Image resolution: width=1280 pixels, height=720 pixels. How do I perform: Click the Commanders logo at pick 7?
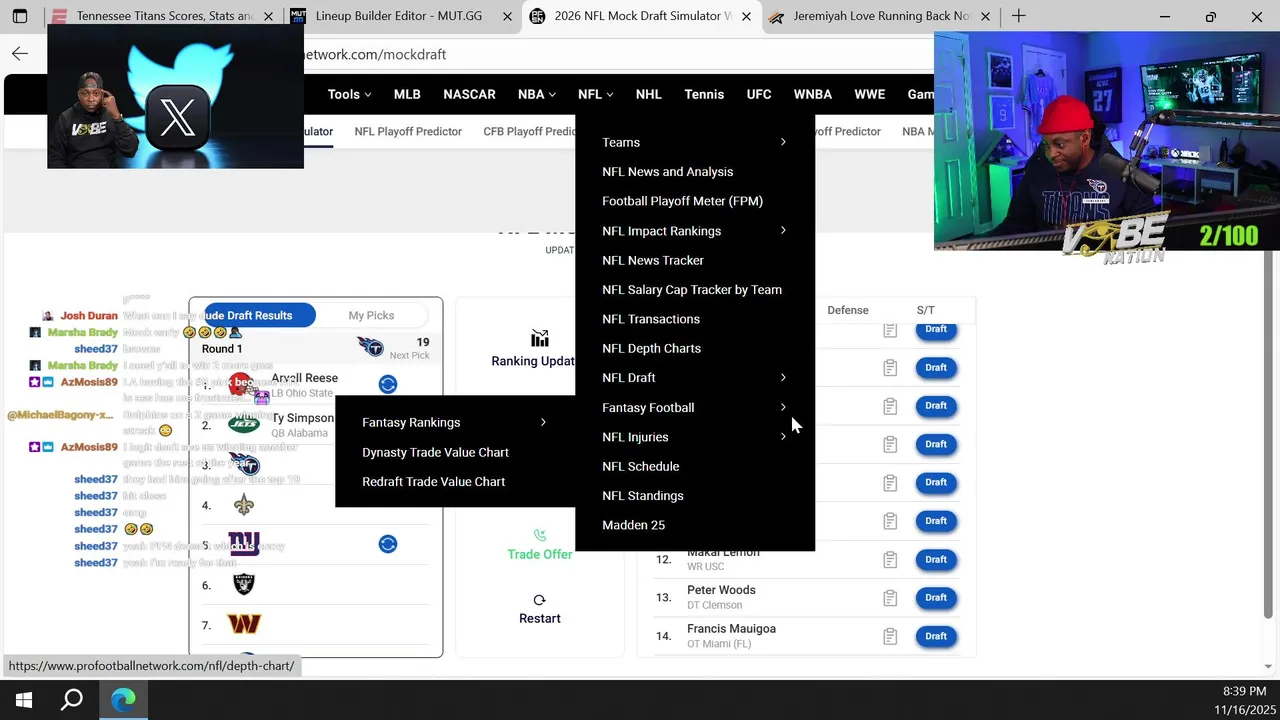click(244, 624)
